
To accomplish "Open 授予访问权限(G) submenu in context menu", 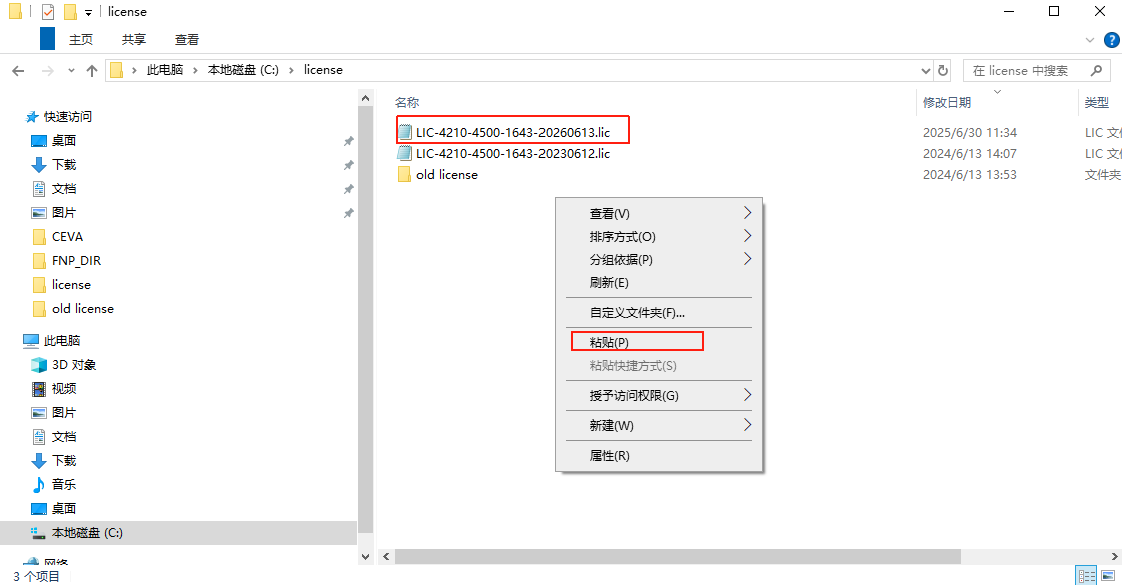I will pos(659,395).
